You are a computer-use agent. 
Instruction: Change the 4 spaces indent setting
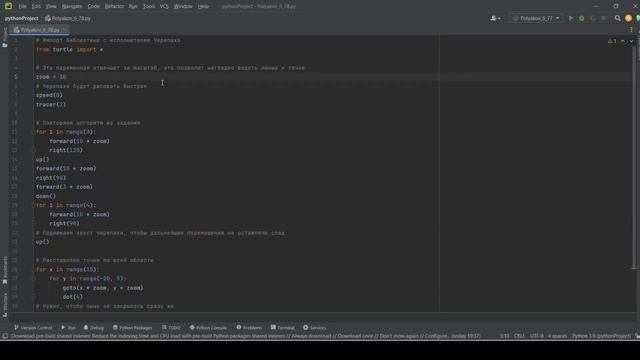(557, 336)
